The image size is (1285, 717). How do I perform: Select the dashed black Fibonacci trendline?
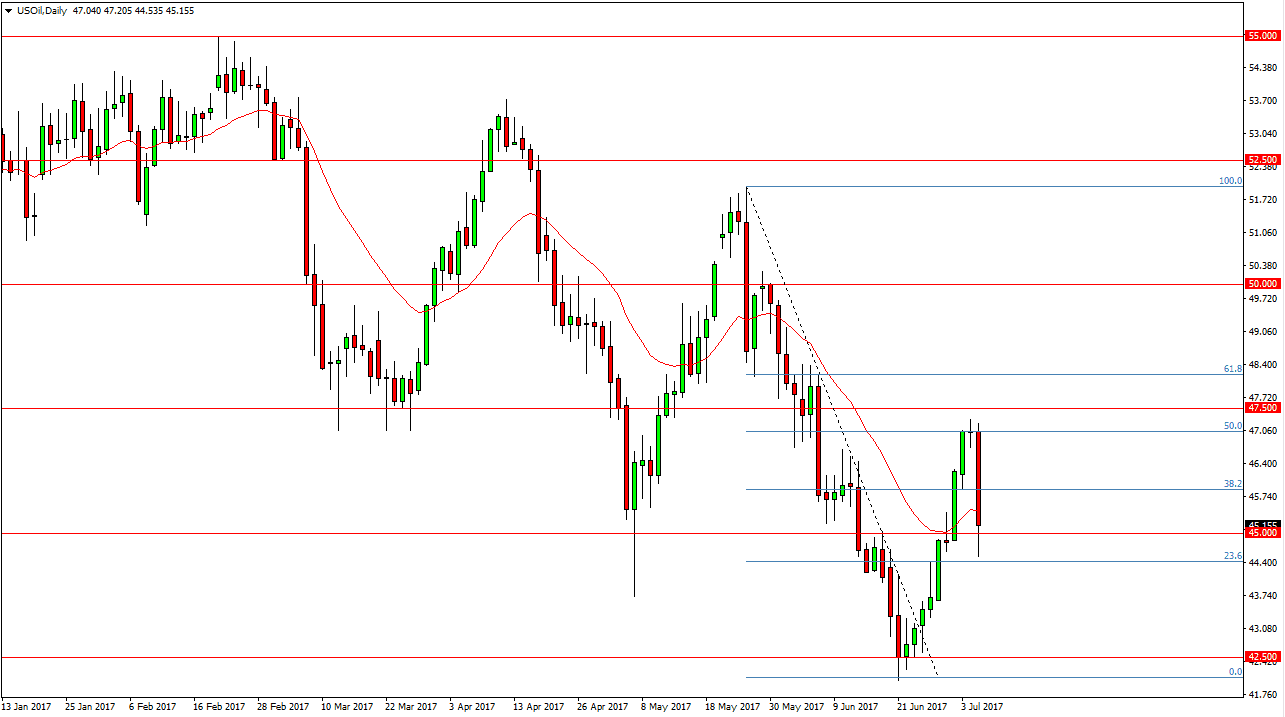(x=842, y=431)
